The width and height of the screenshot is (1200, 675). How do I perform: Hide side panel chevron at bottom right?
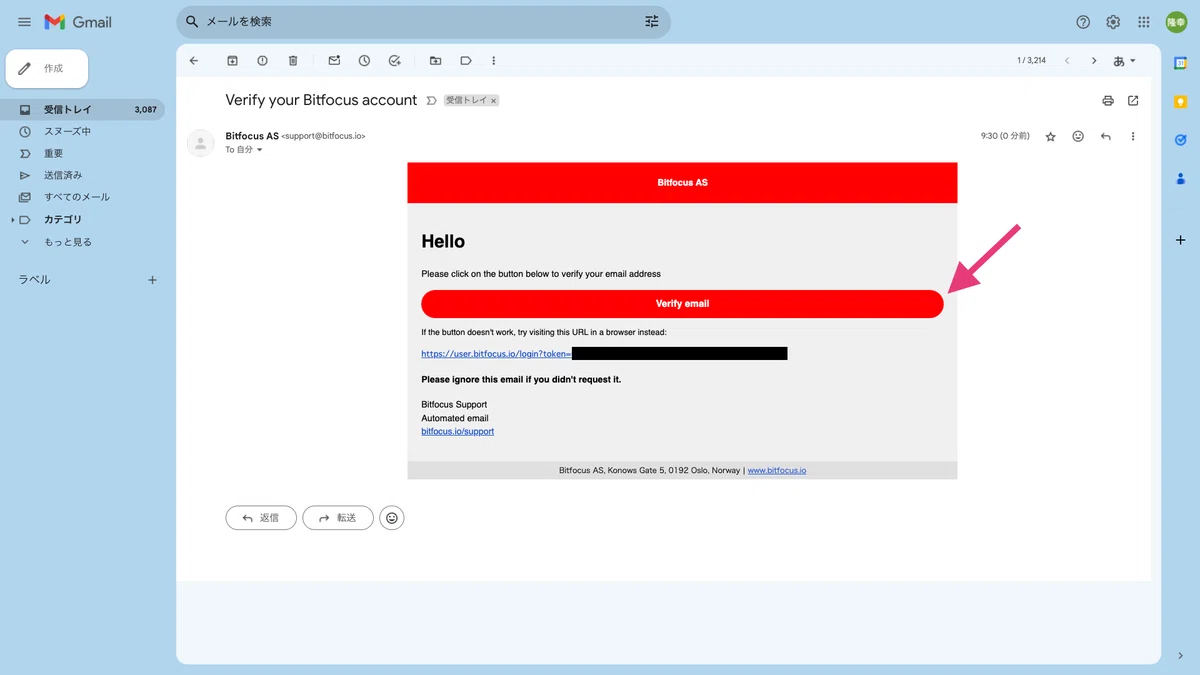(1180, 655)
